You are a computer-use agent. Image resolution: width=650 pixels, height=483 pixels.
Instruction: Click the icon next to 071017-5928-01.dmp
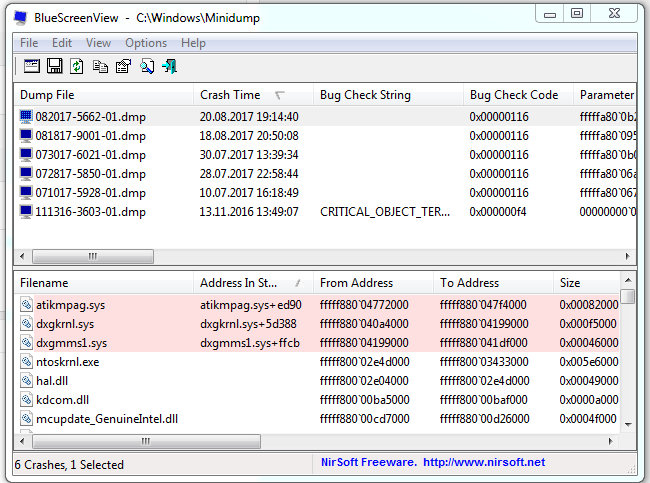coord(26,193)
